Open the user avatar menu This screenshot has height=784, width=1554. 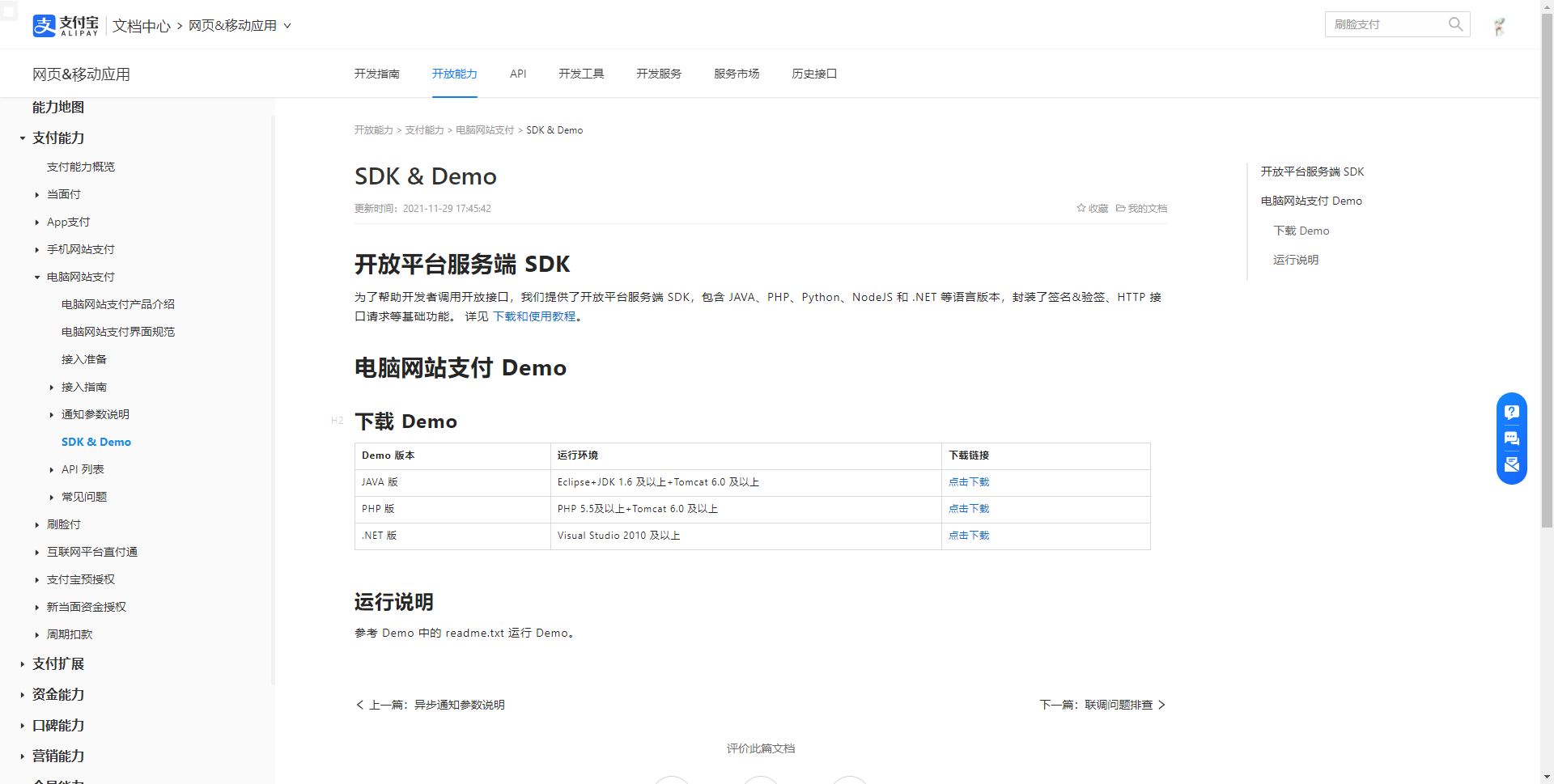tap(1500, 26)
